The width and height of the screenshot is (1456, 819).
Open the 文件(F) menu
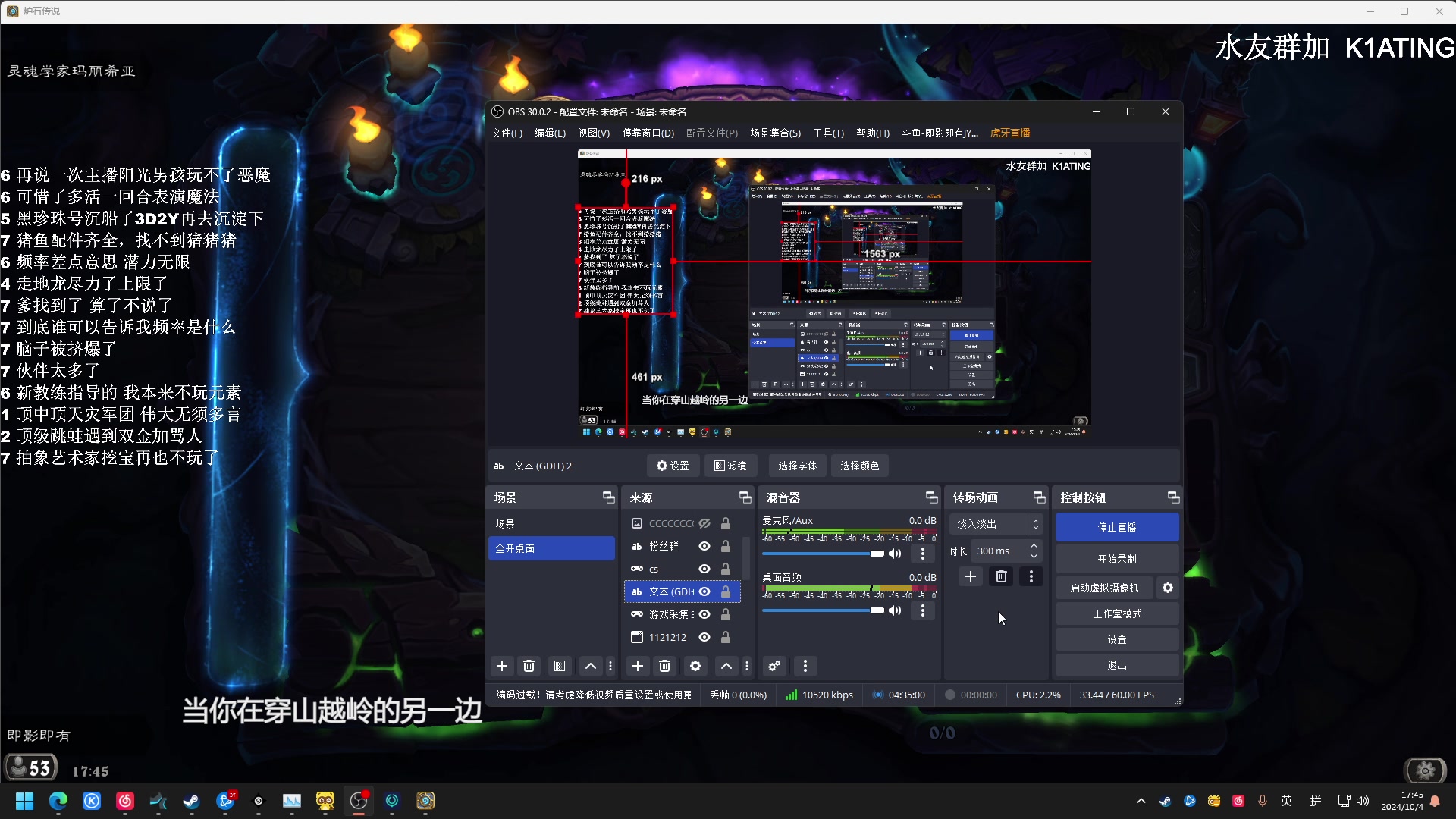[x=507, y=133]
